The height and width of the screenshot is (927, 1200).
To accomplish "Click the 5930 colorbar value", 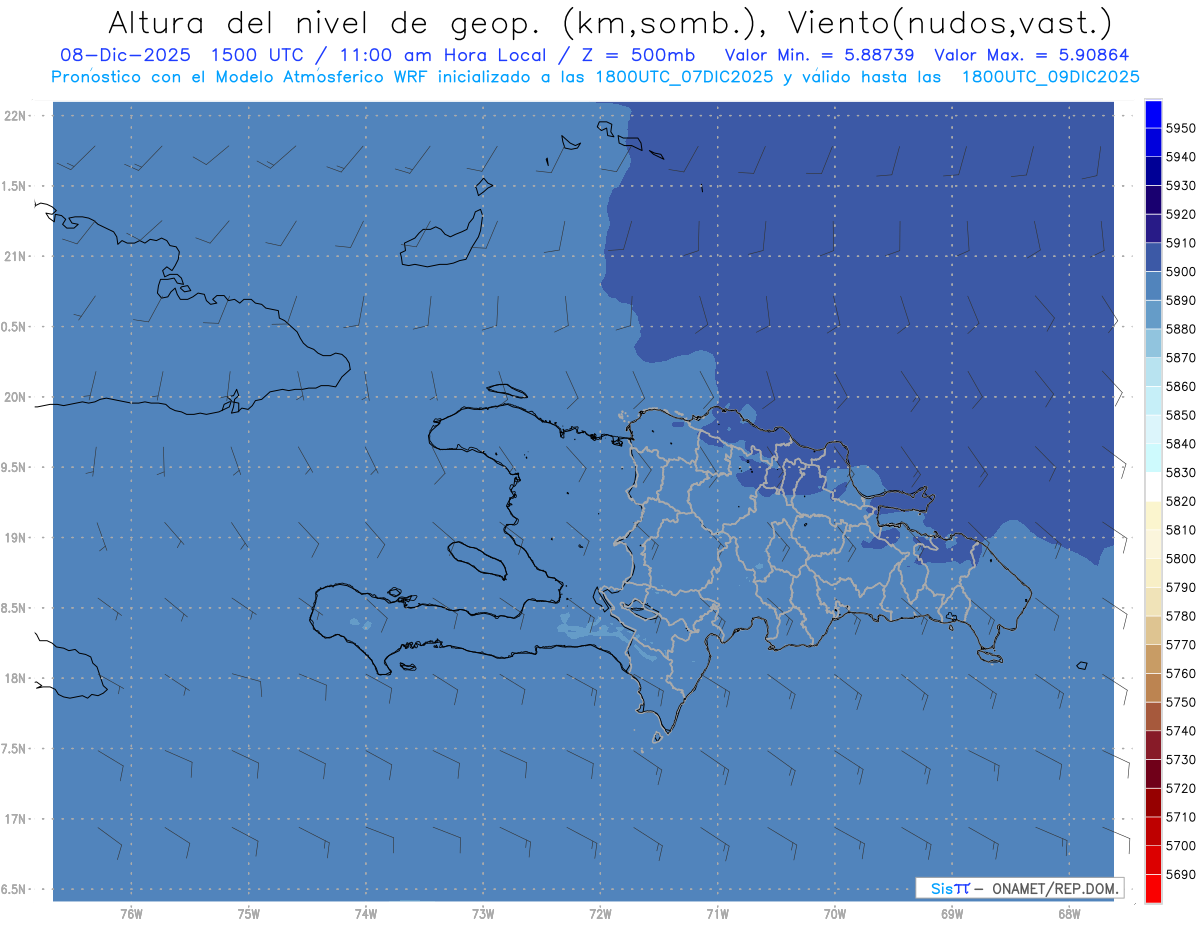I will [1180, 186].
